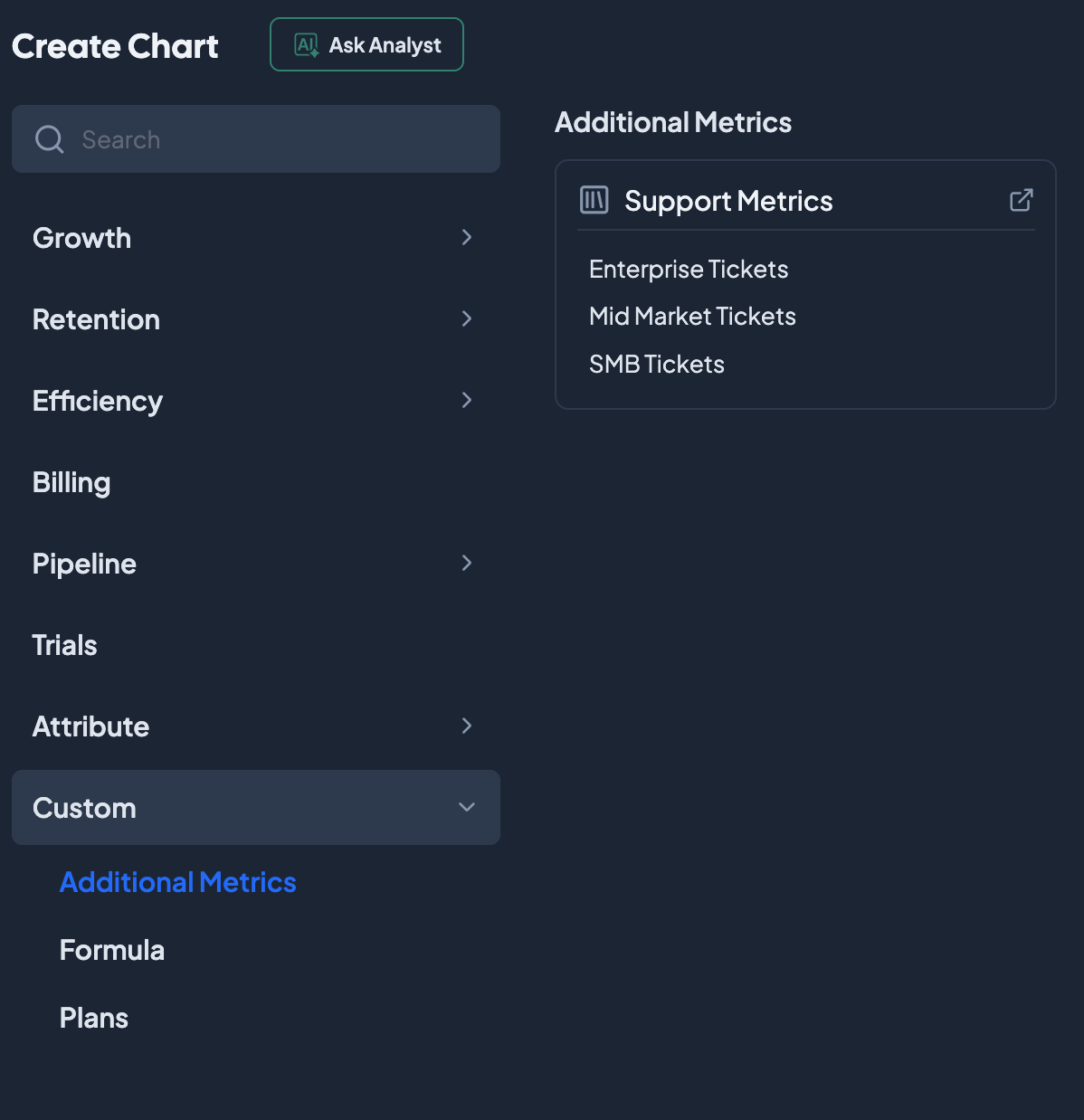Expand the Growth category chevron
This screenshot has height=1120, width=1084.
[x=467, y=237]
